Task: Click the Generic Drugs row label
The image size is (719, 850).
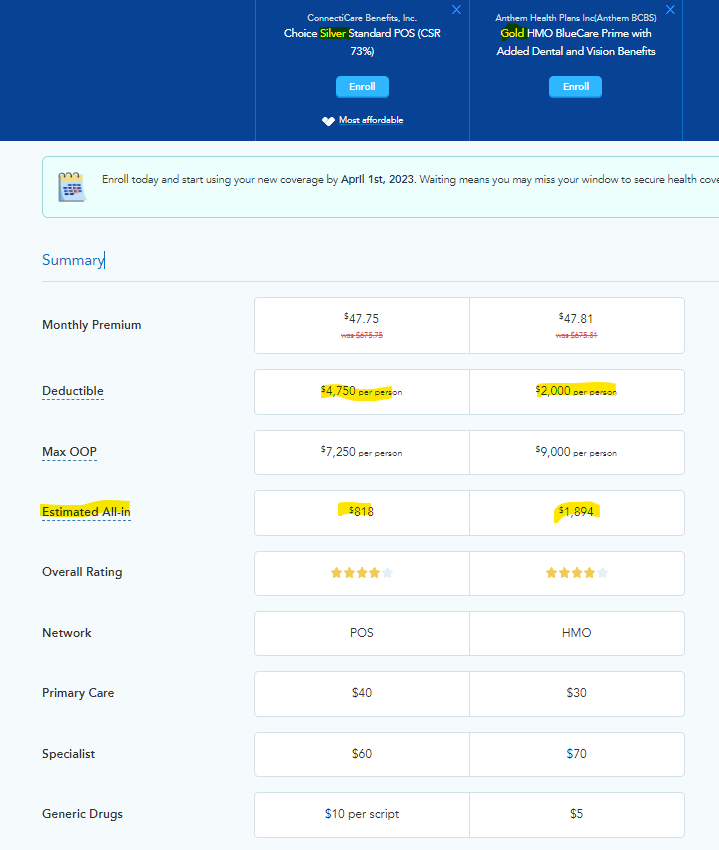Action: coord(82,814)
